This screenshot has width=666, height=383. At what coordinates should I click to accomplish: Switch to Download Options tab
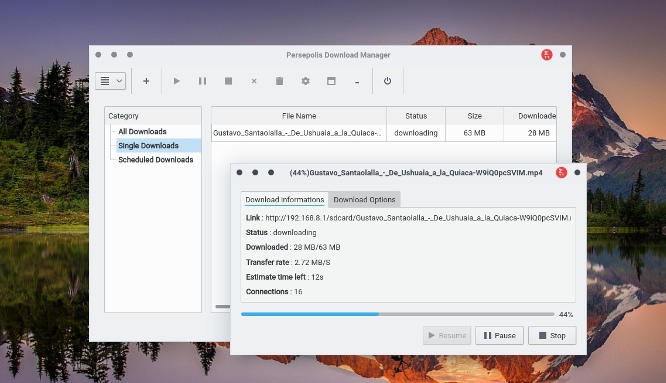coord(364,199)
